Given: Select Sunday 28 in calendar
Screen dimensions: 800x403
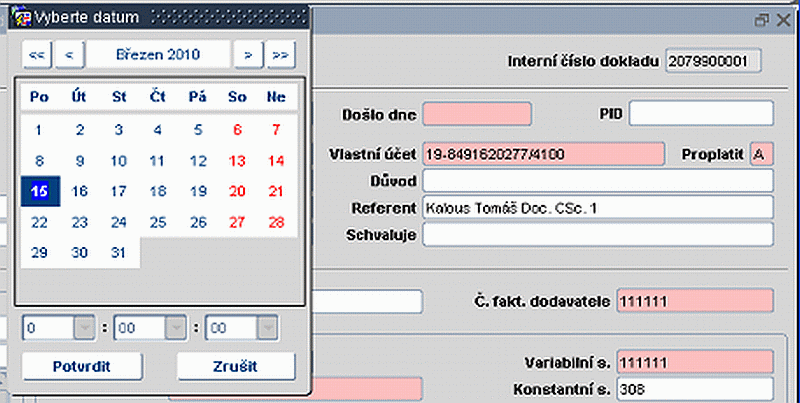Looking at the screenshot, I should tap(277, 222).
